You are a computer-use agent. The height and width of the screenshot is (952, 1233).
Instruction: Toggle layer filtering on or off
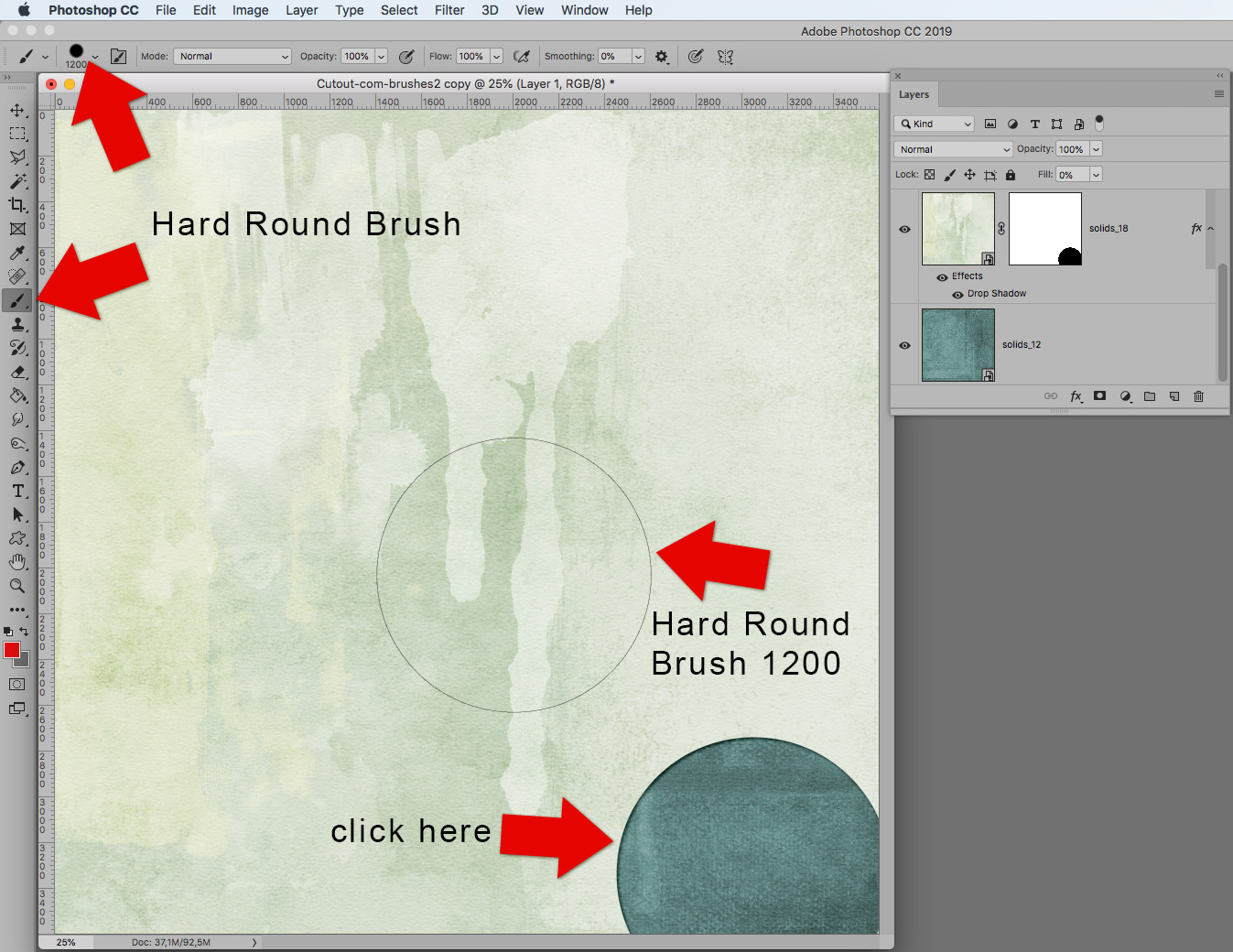click(x=1099, y=123)
